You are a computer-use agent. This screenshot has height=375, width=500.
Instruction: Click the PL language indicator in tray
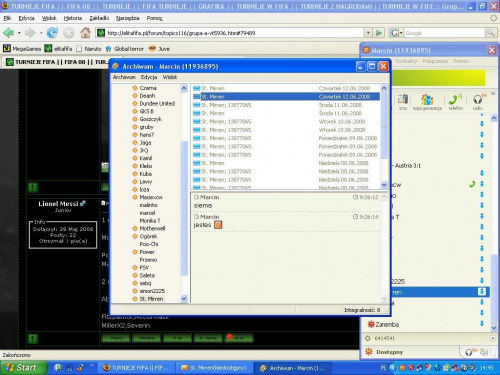coord(384,368)
